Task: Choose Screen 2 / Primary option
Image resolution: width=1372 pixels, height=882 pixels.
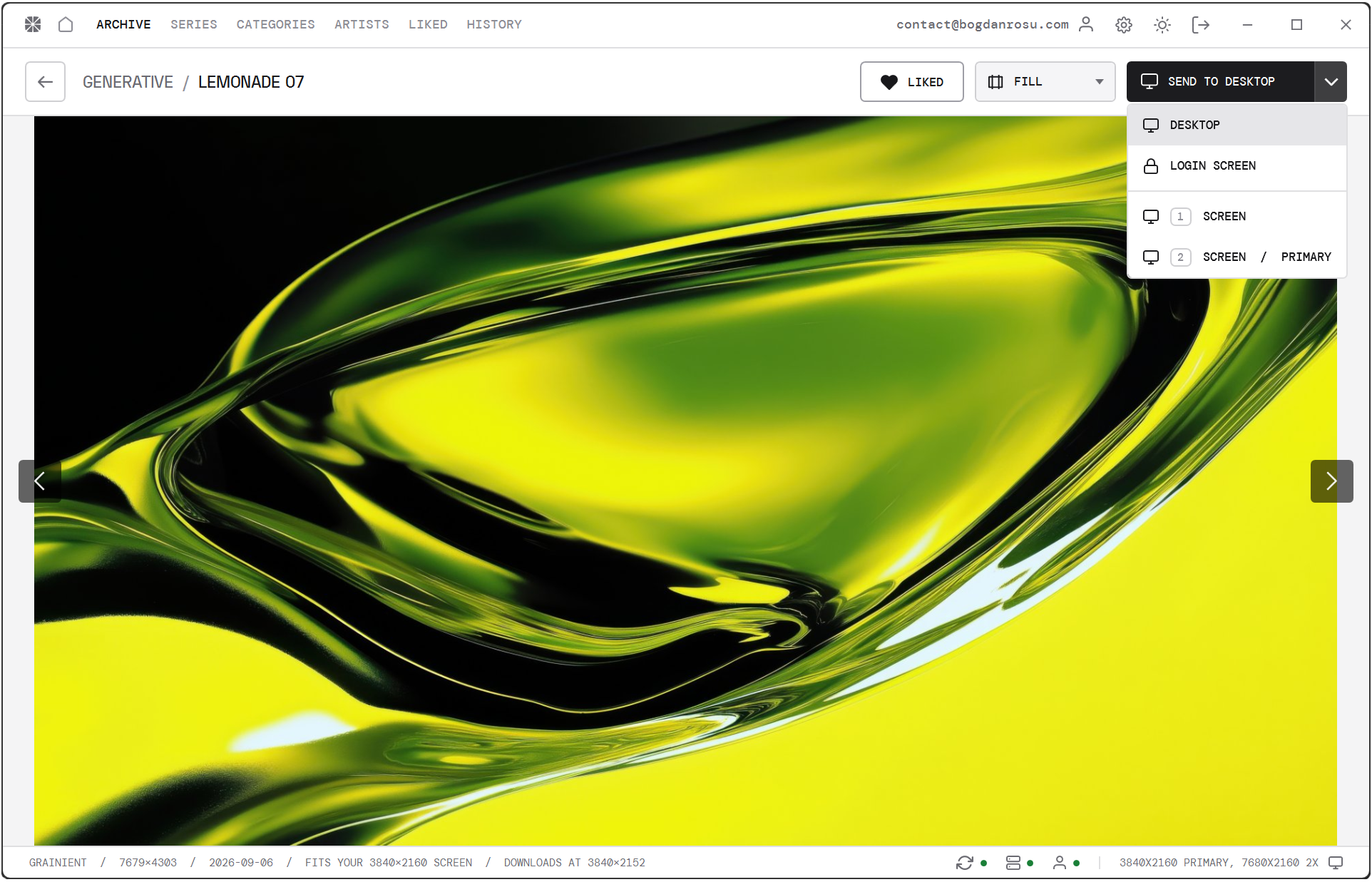Action: tap(1237, 257)
